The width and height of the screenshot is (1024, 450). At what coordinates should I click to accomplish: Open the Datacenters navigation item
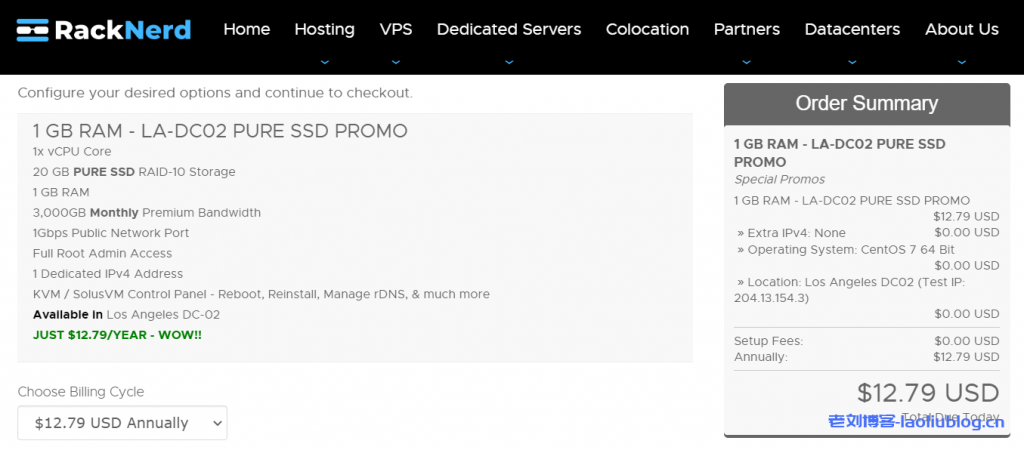point(852,29)
